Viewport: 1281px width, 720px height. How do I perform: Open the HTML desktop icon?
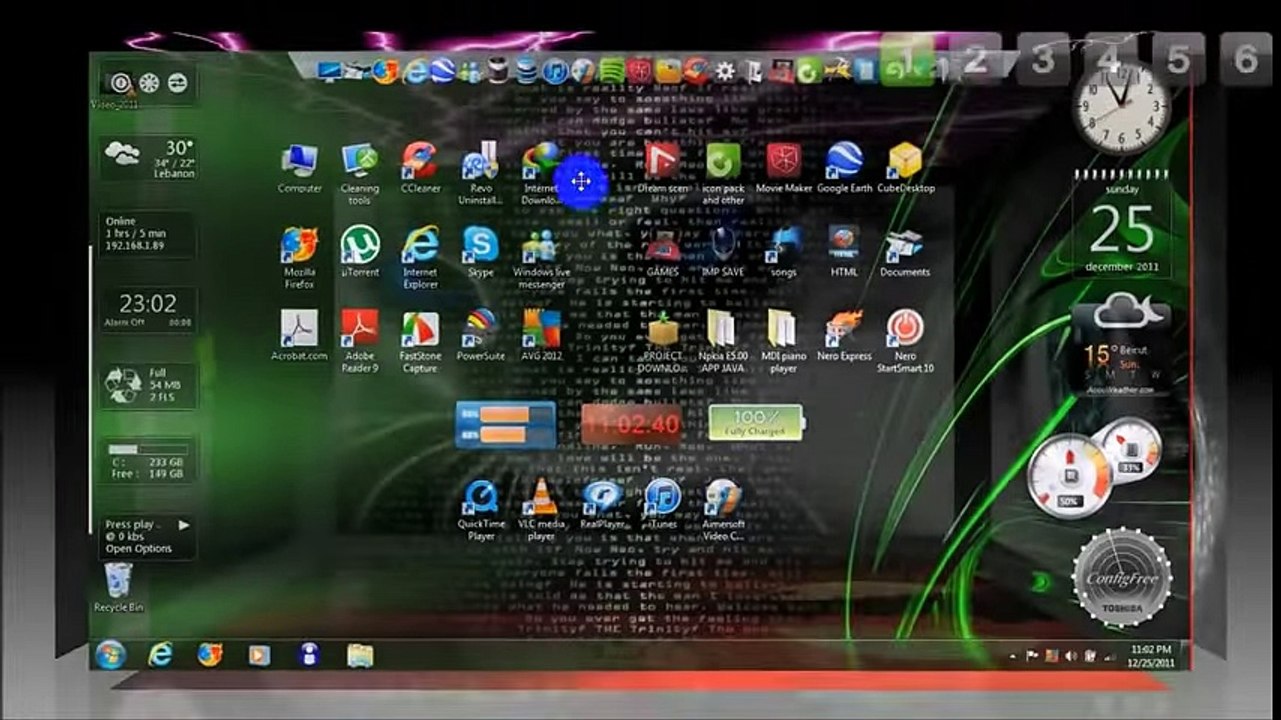(x=844, y=251)
